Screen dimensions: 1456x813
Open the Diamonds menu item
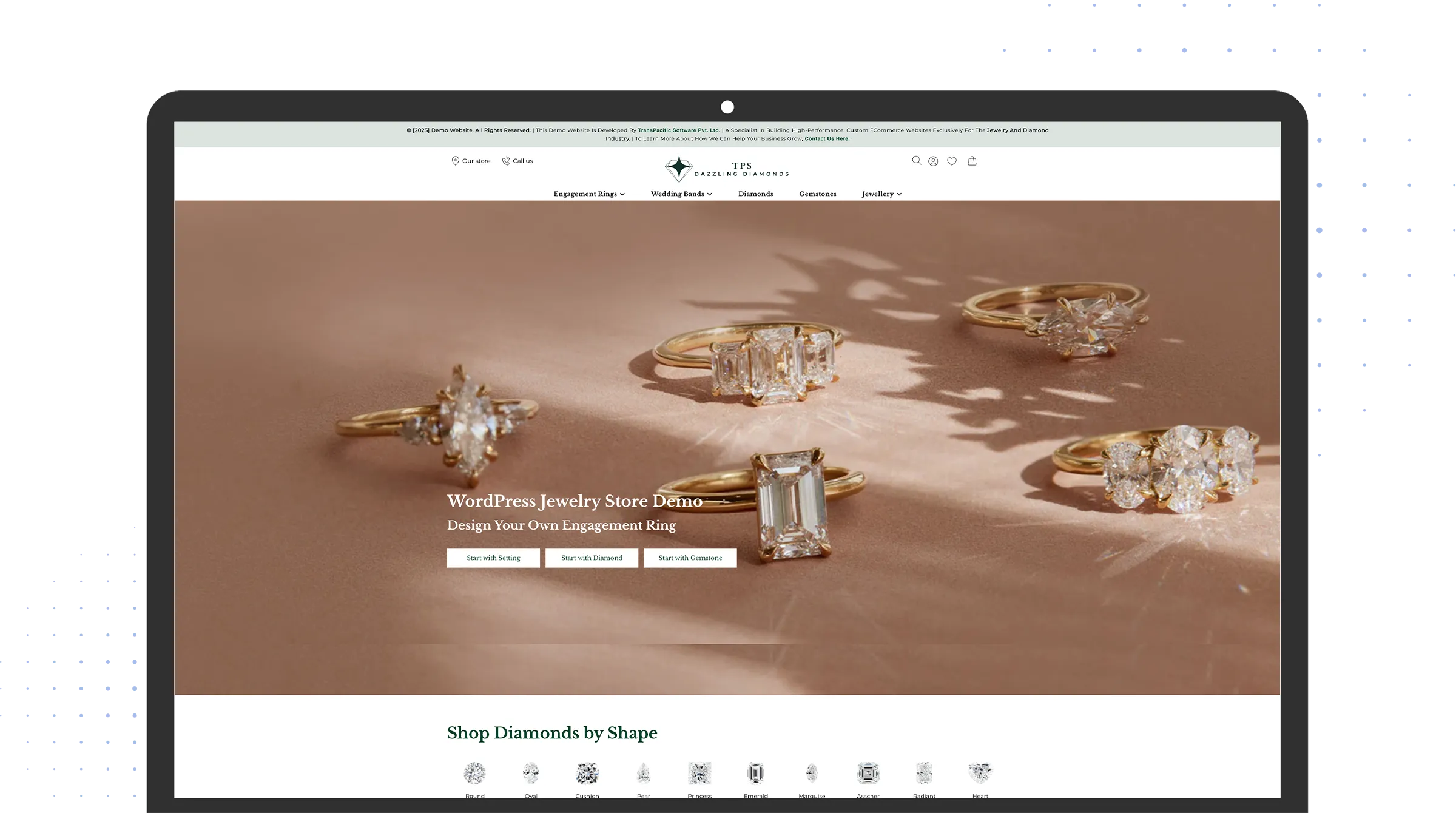(x=755, y=194)
